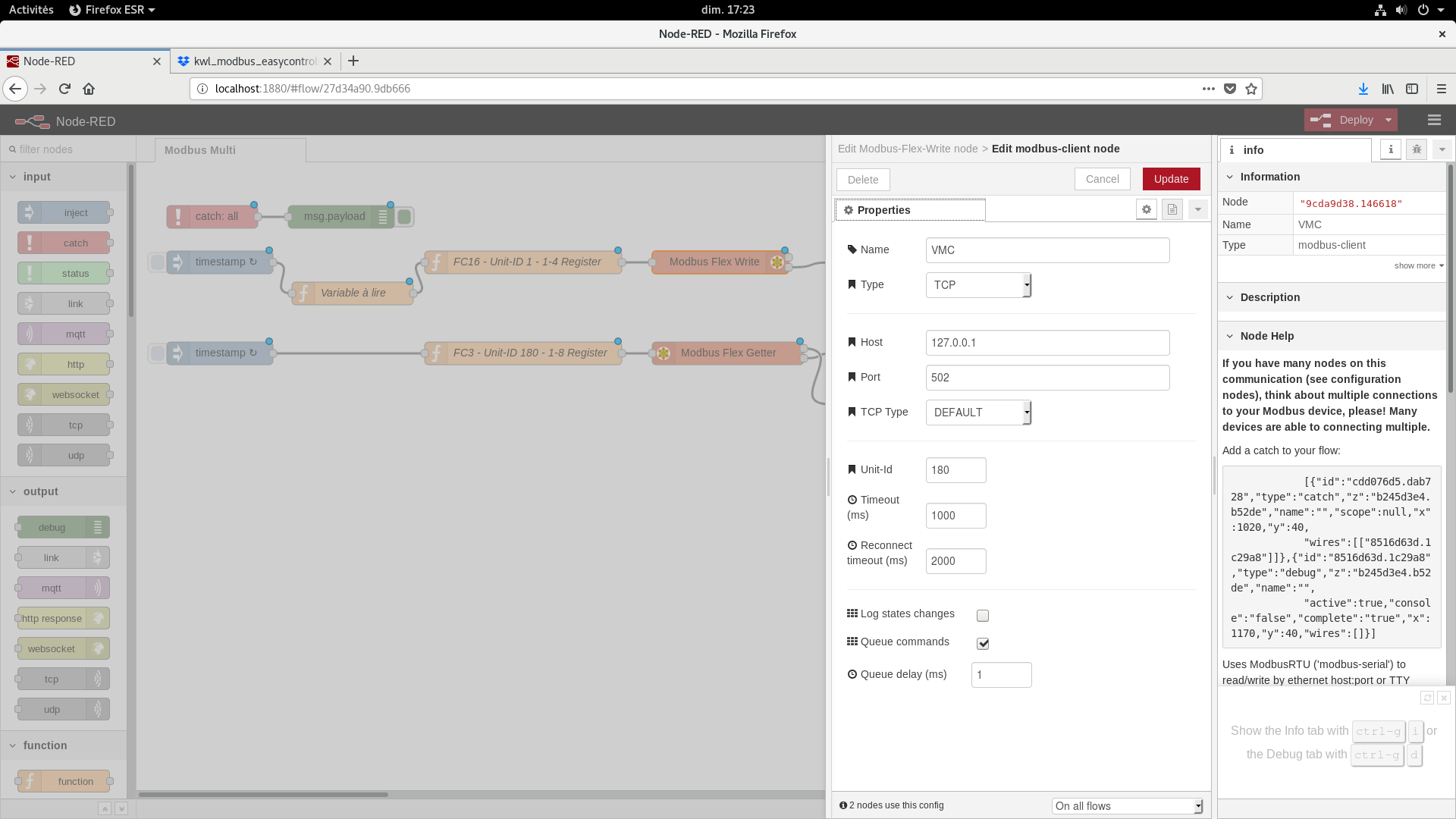Uncheck Queue commands checkbox
Screen dimensions: 1456x819
983,644
